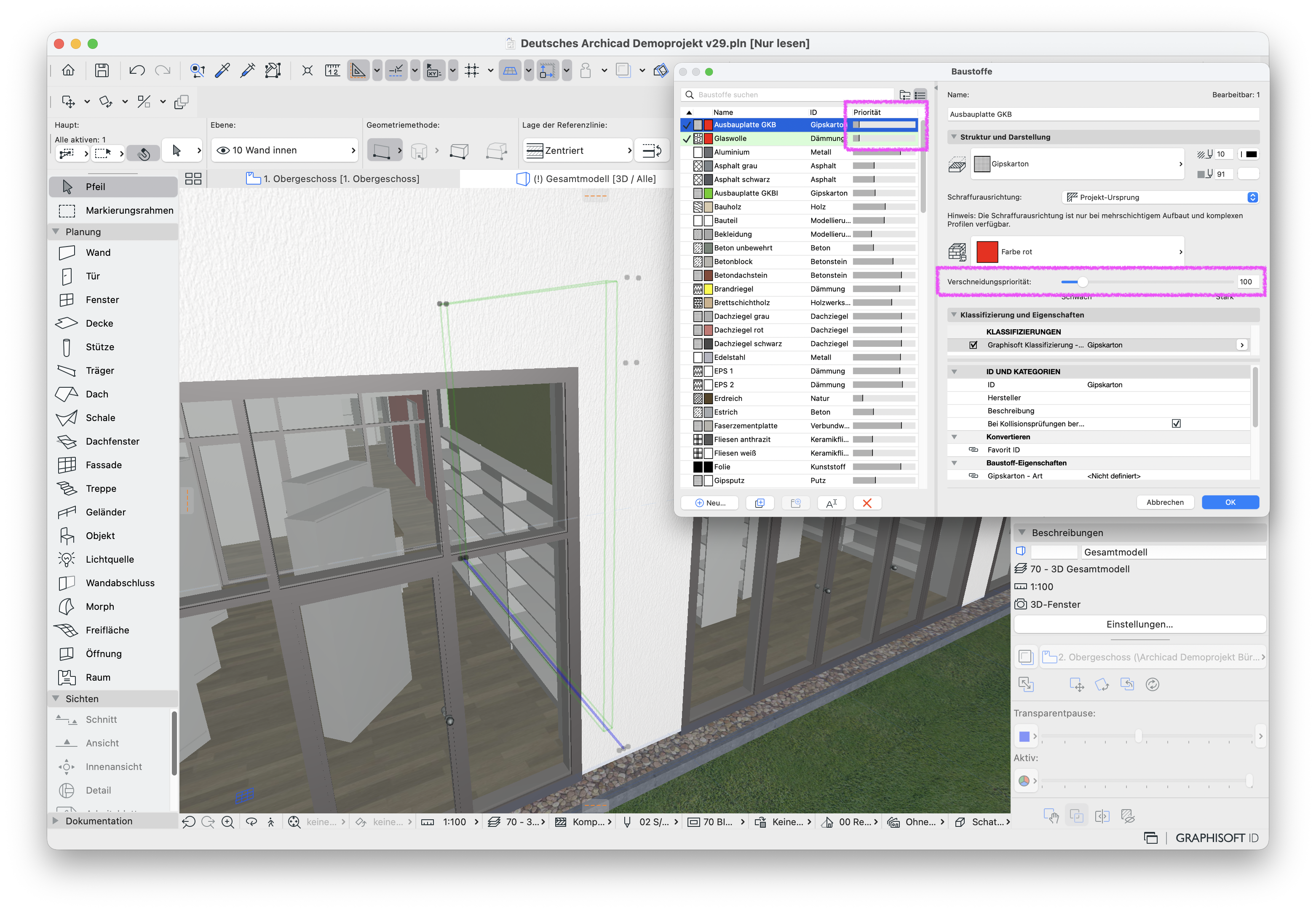The width and height of the screenshot is (1316, 912).
Task: Select the Träger tool
Action: tap(113, 370)
